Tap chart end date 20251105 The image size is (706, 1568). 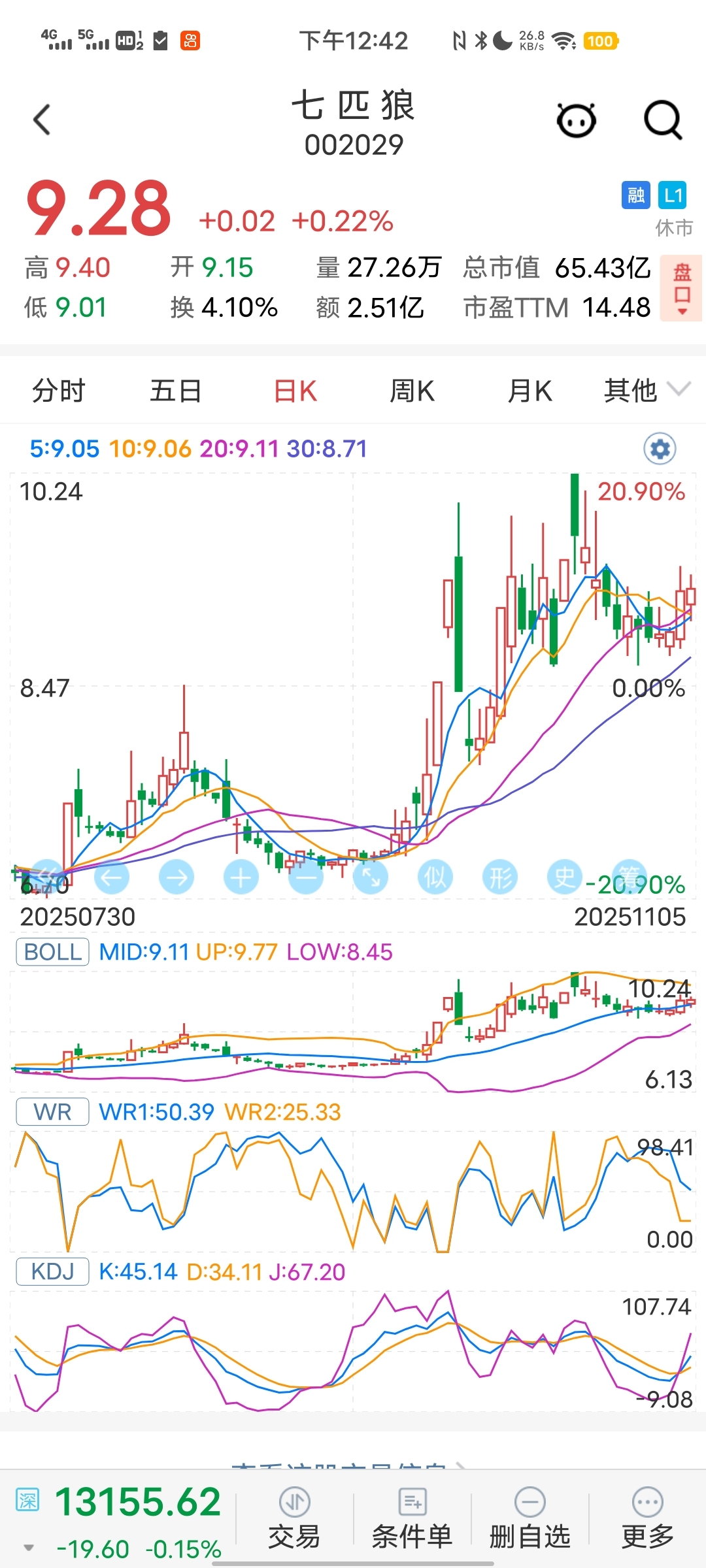click(x=630, y=917)
